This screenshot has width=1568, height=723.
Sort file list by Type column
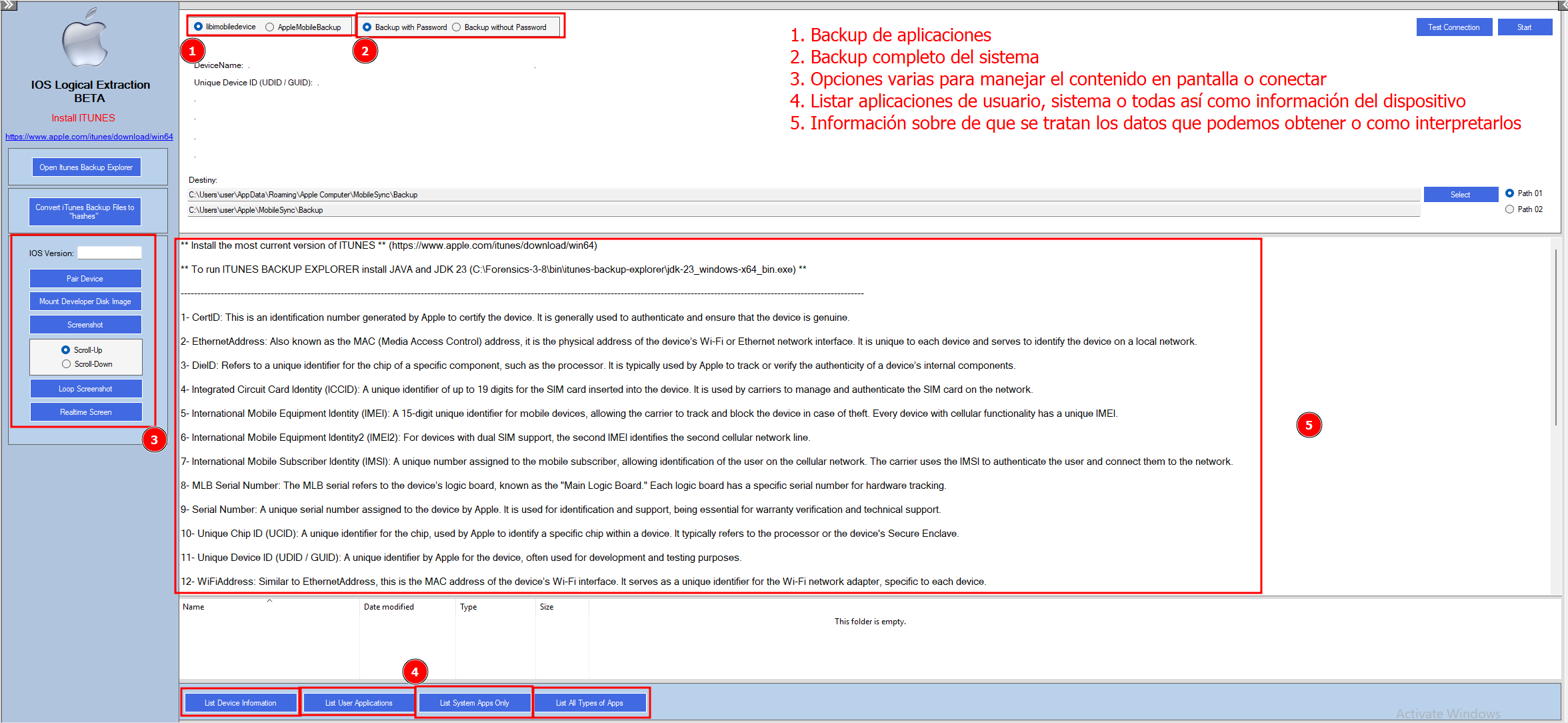click(x=495, y=607)
